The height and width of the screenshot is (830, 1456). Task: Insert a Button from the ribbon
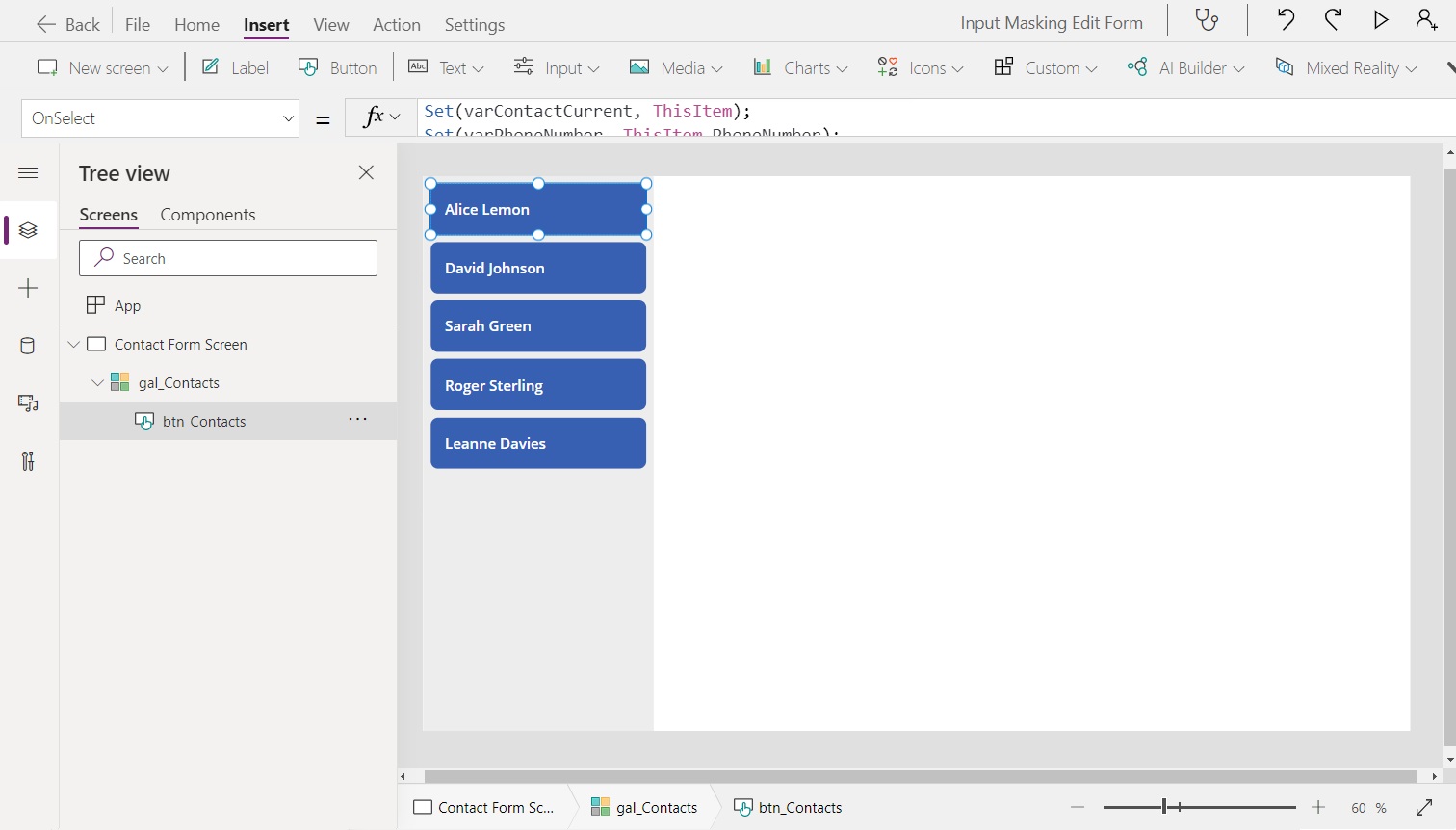coord(338,67)
